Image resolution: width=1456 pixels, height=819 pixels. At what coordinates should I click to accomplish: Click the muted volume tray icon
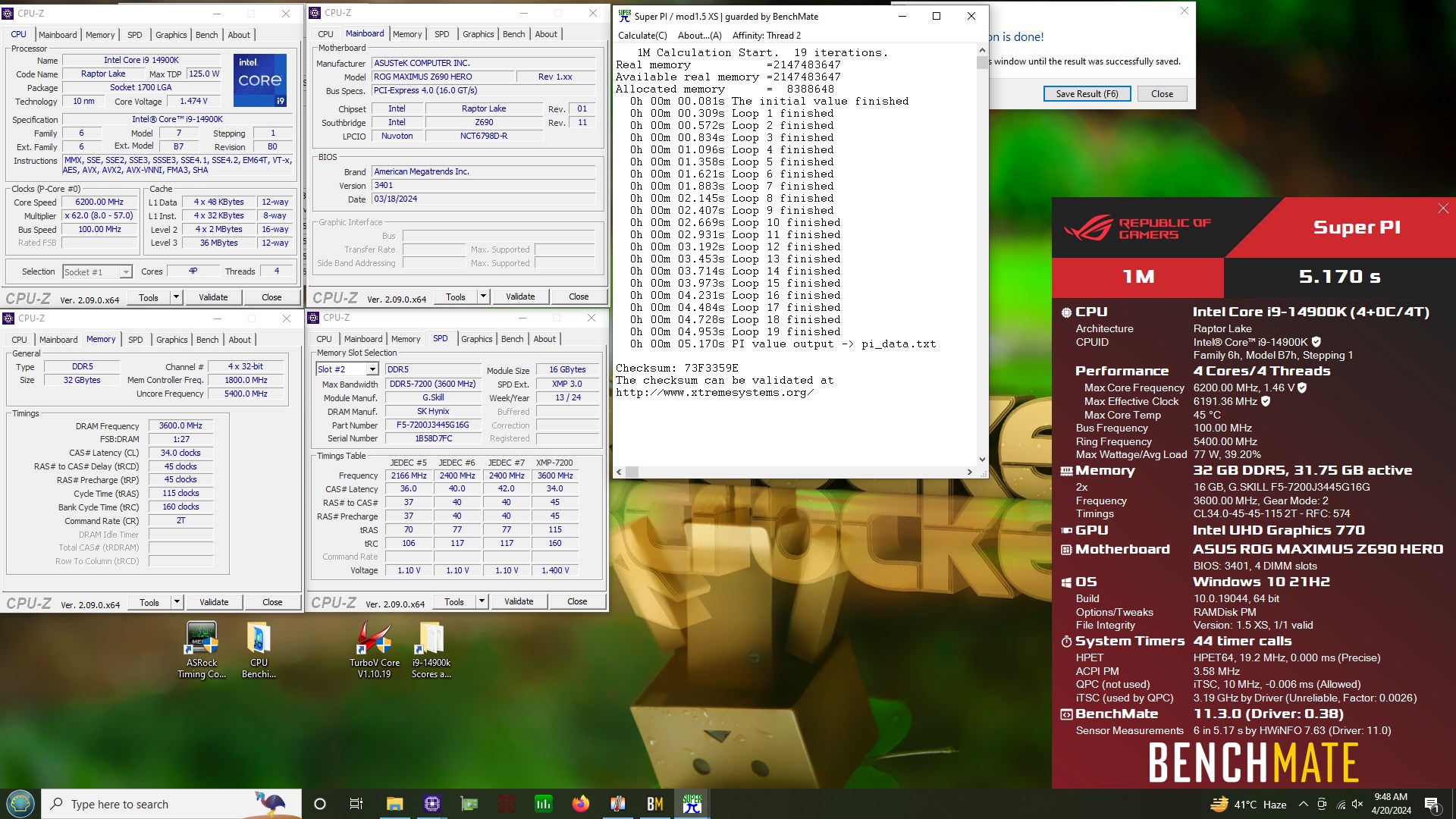pos(1358,804)
